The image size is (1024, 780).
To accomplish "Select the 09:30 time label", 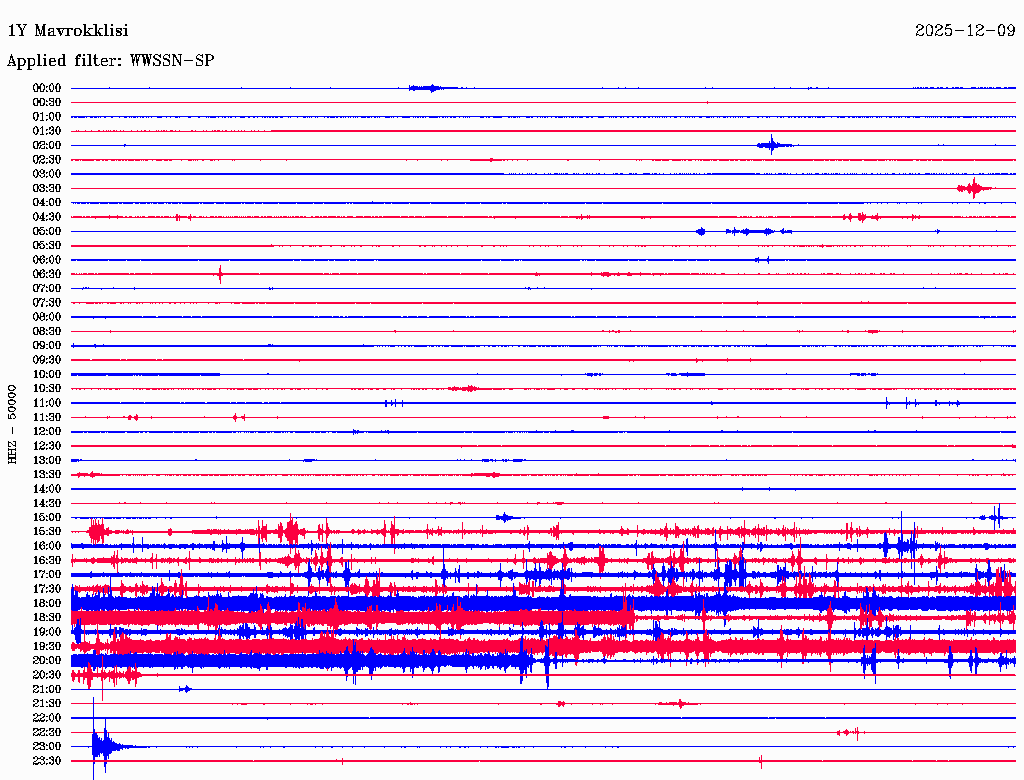I will tap(47, 360).
